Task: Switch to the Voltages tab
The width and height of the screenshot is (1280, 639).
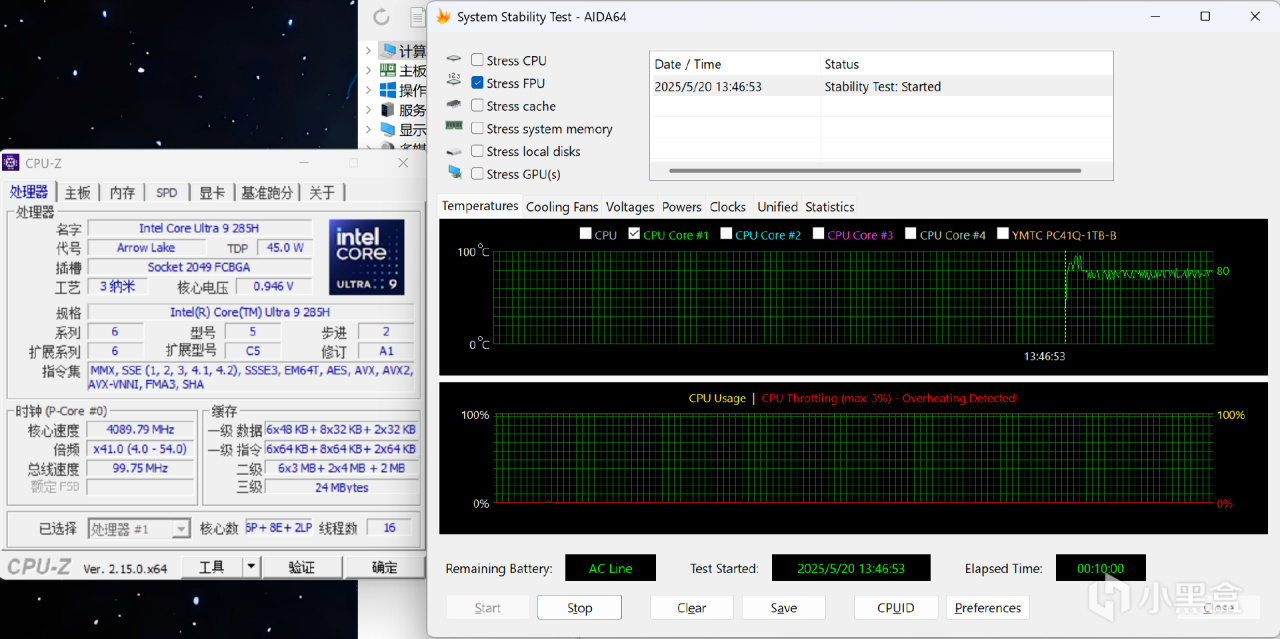Action: 630,207
